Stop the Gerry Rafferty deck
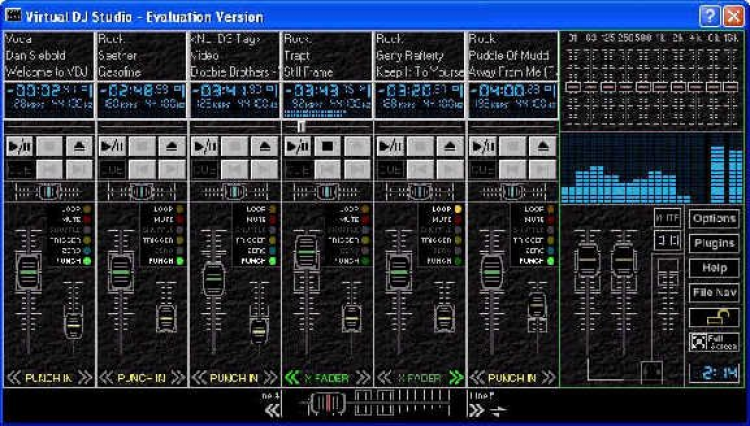 [420, 146]
